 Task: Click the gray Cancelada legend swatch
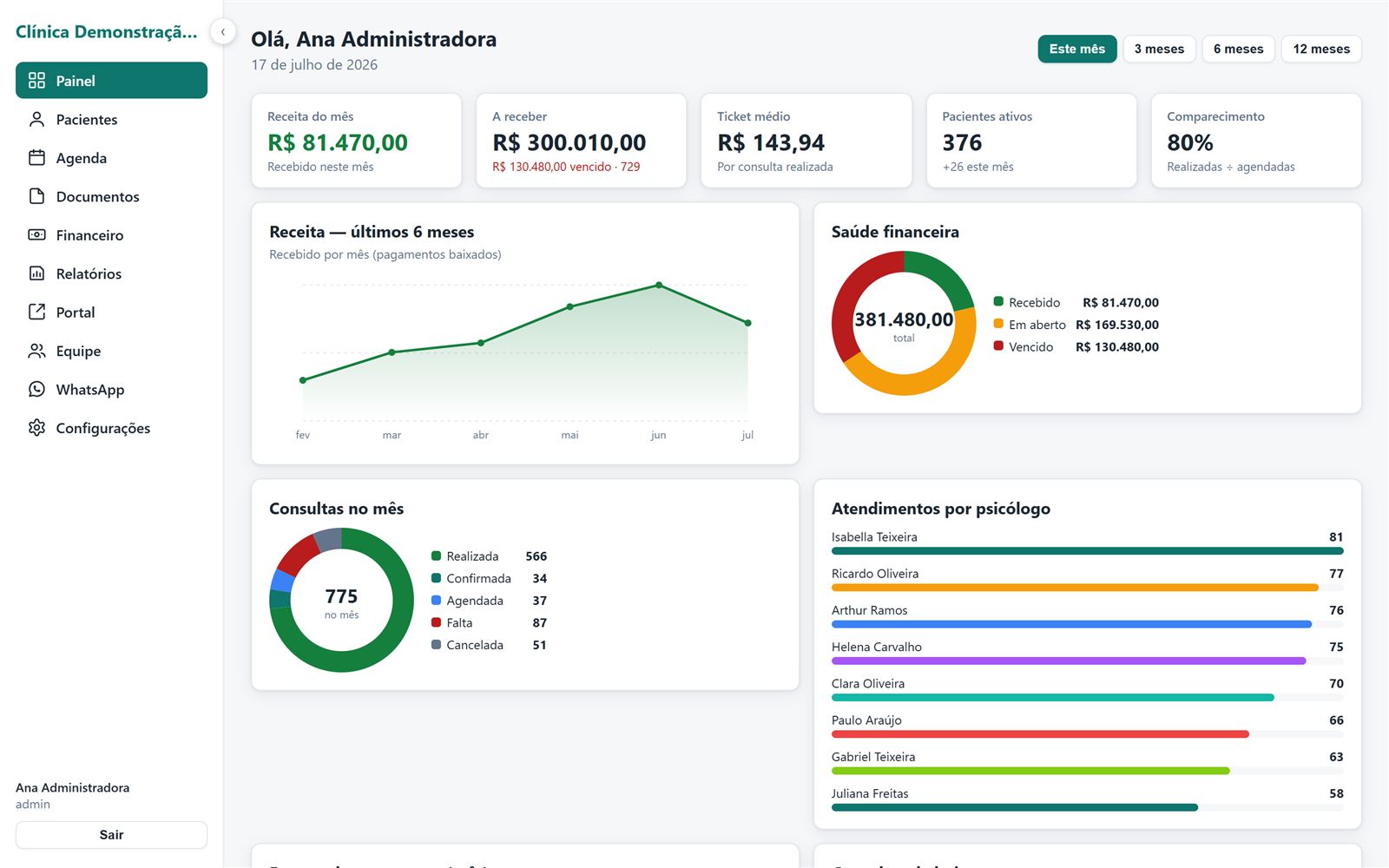pyautogui.click(x=436, y=644)
